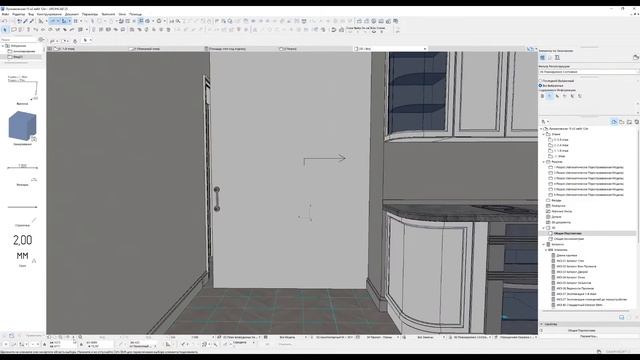Click the magnifier zoom icon in toolbar

230,21
